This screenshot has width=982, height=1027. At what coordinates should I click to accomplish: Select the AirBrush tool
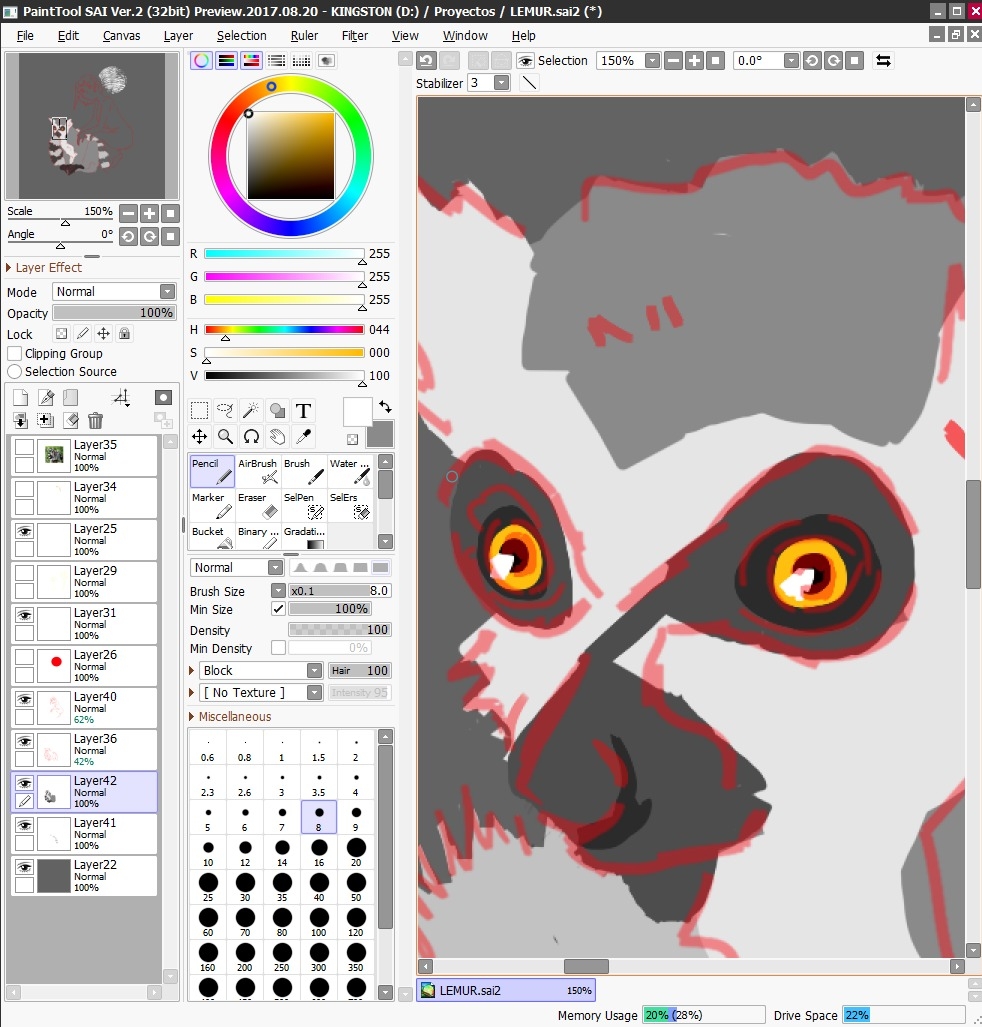tap(258, 471)
